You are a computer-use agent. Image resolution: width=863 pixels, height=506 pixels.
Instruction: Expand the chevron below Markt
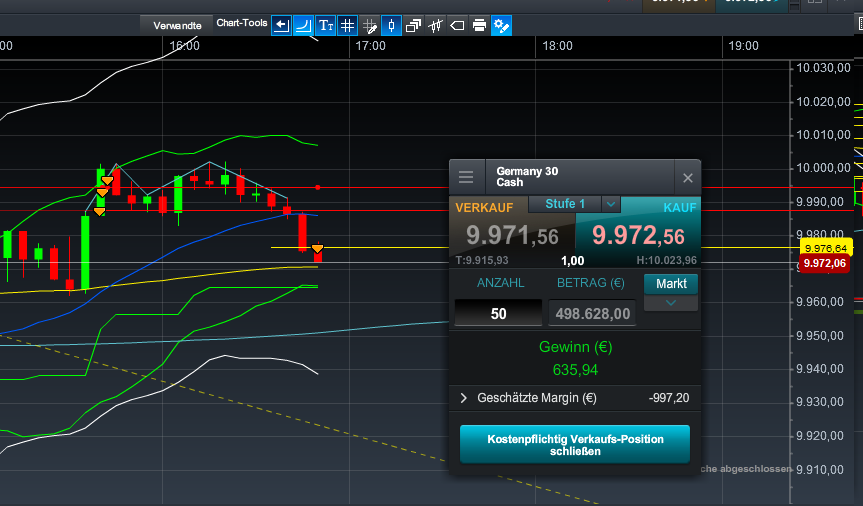point(671,303)
